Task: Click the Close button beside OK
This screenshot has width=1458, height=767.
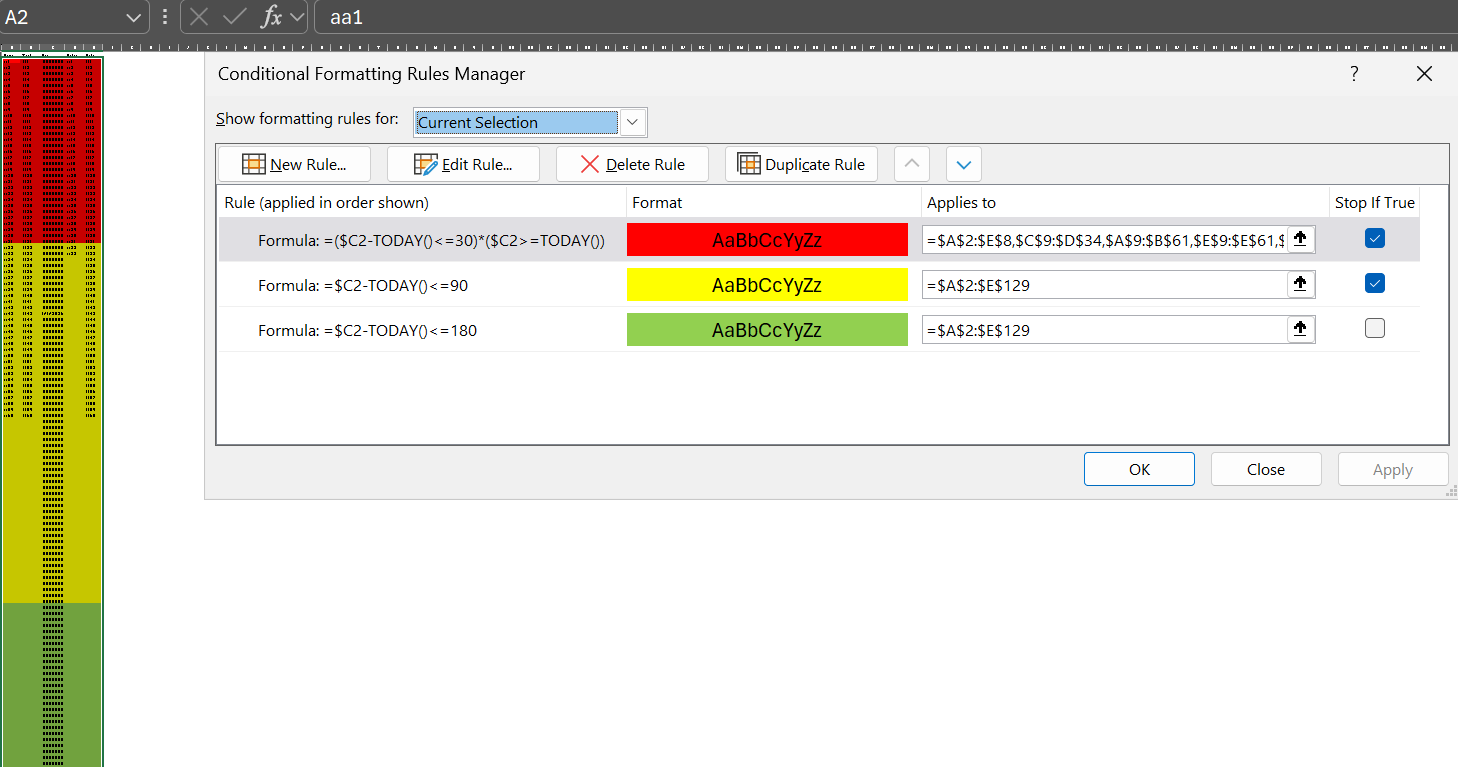Action: (x=1266, y=469)
